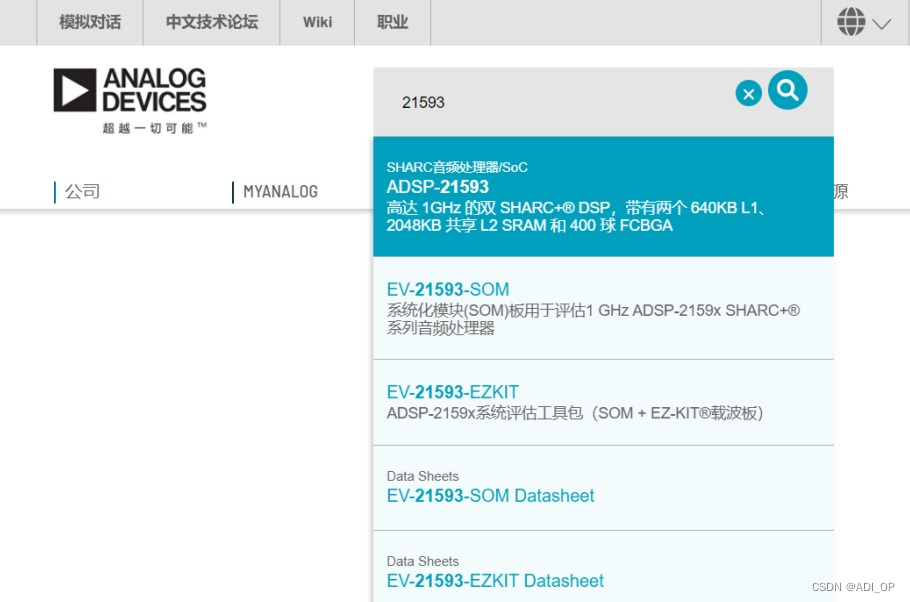Click the magnifier search button

point(787,90)
